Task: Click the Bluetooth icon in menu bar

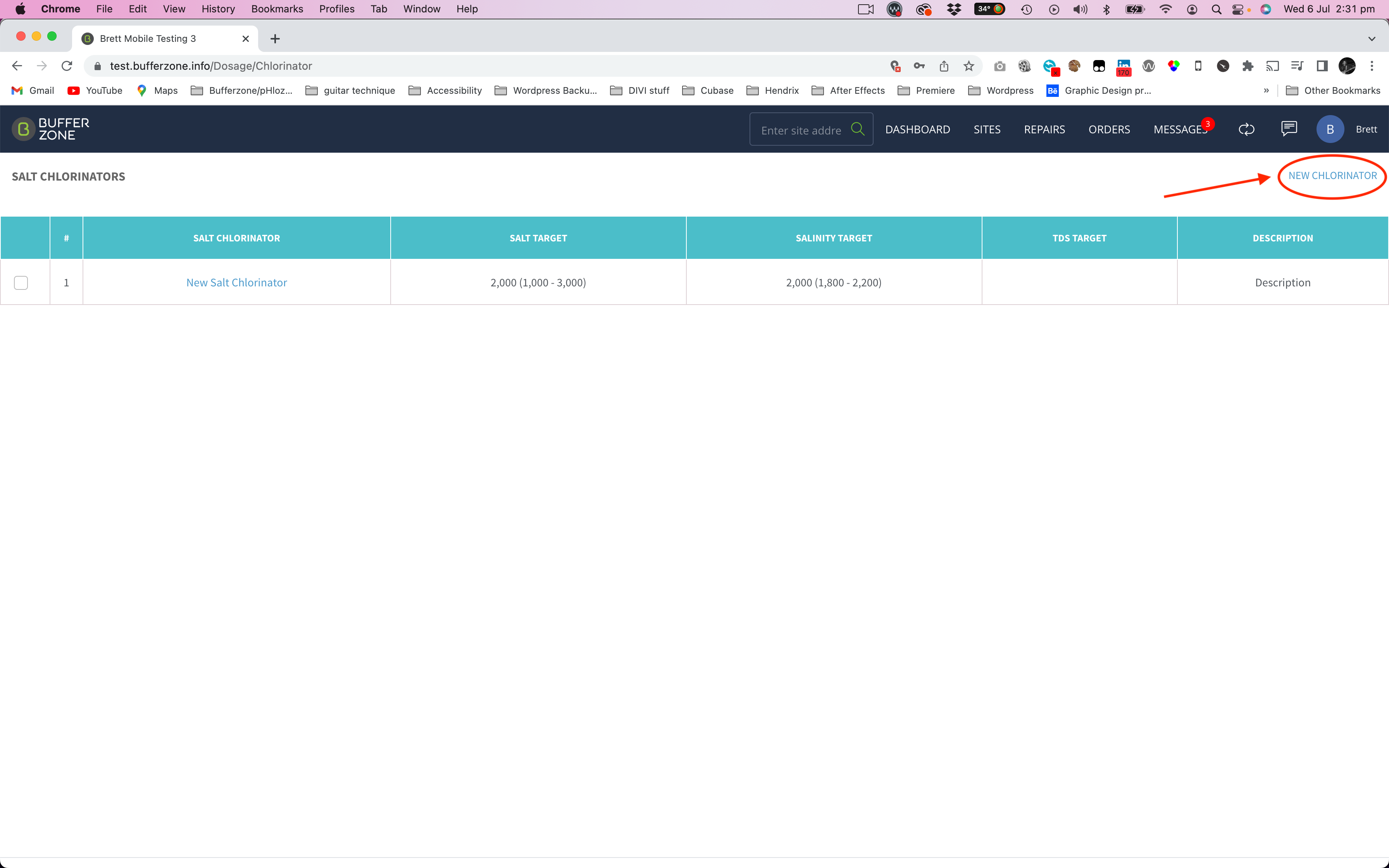Action: click(x=1106, y=9)
